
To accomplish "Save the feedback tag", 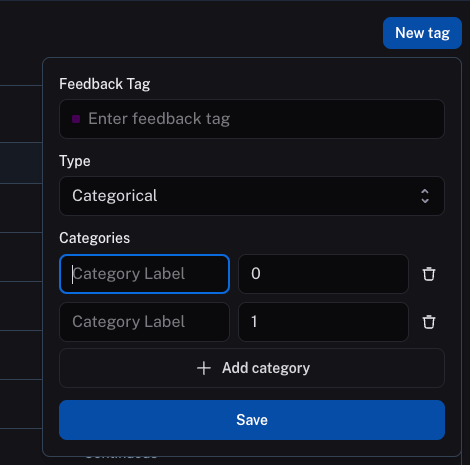I will point(252,420).
